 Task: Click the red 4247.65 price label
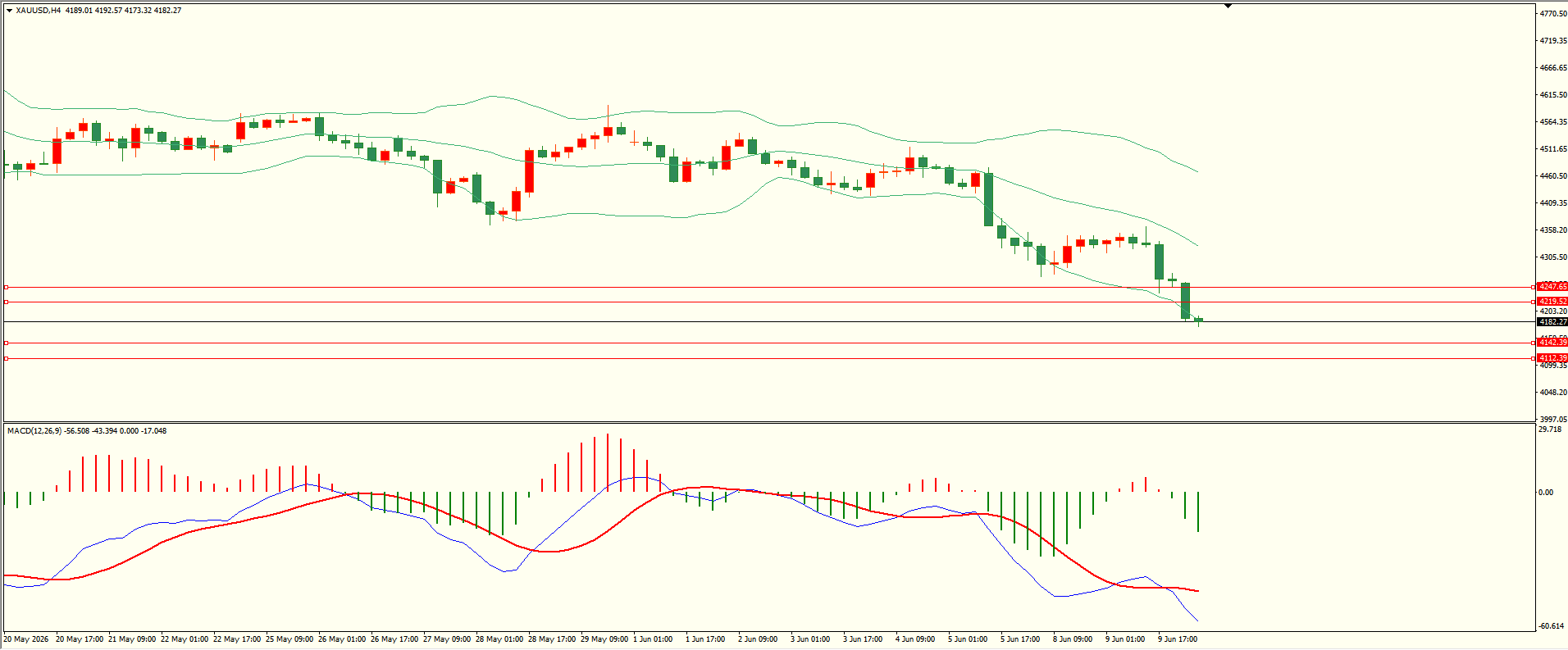pyautogui.click(x=1552, y=287)
